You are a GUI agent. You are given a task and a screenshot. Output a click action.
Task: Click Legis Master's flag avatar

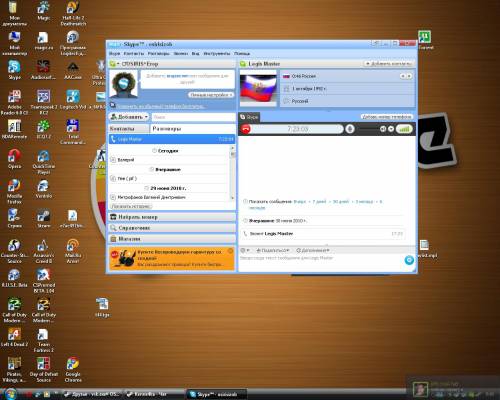(258, 88)
